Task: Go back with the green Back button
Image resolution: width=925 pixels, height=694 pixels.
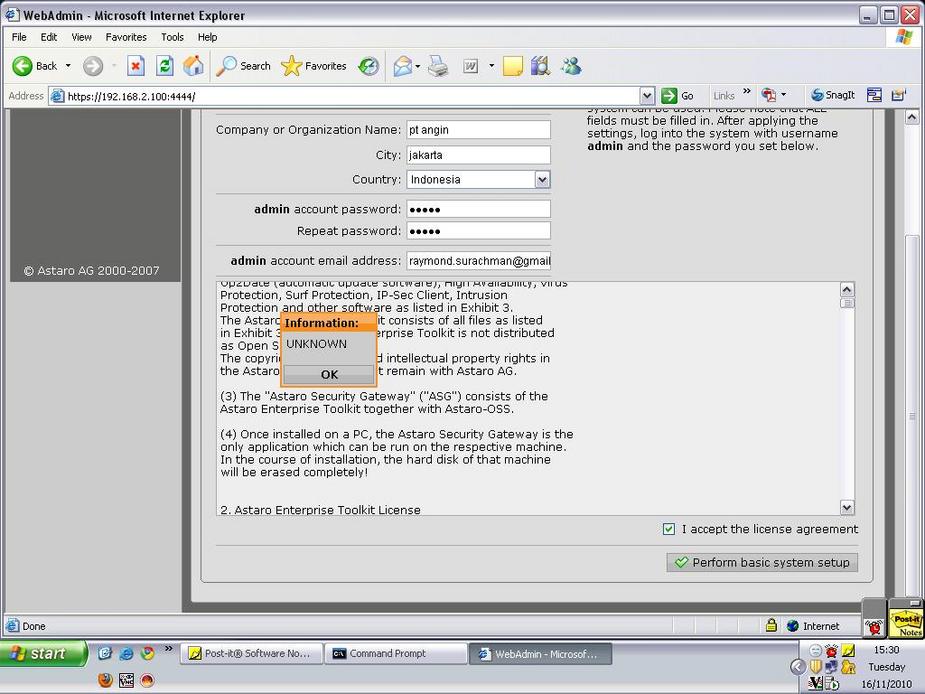Action: [x=35, y=66]
